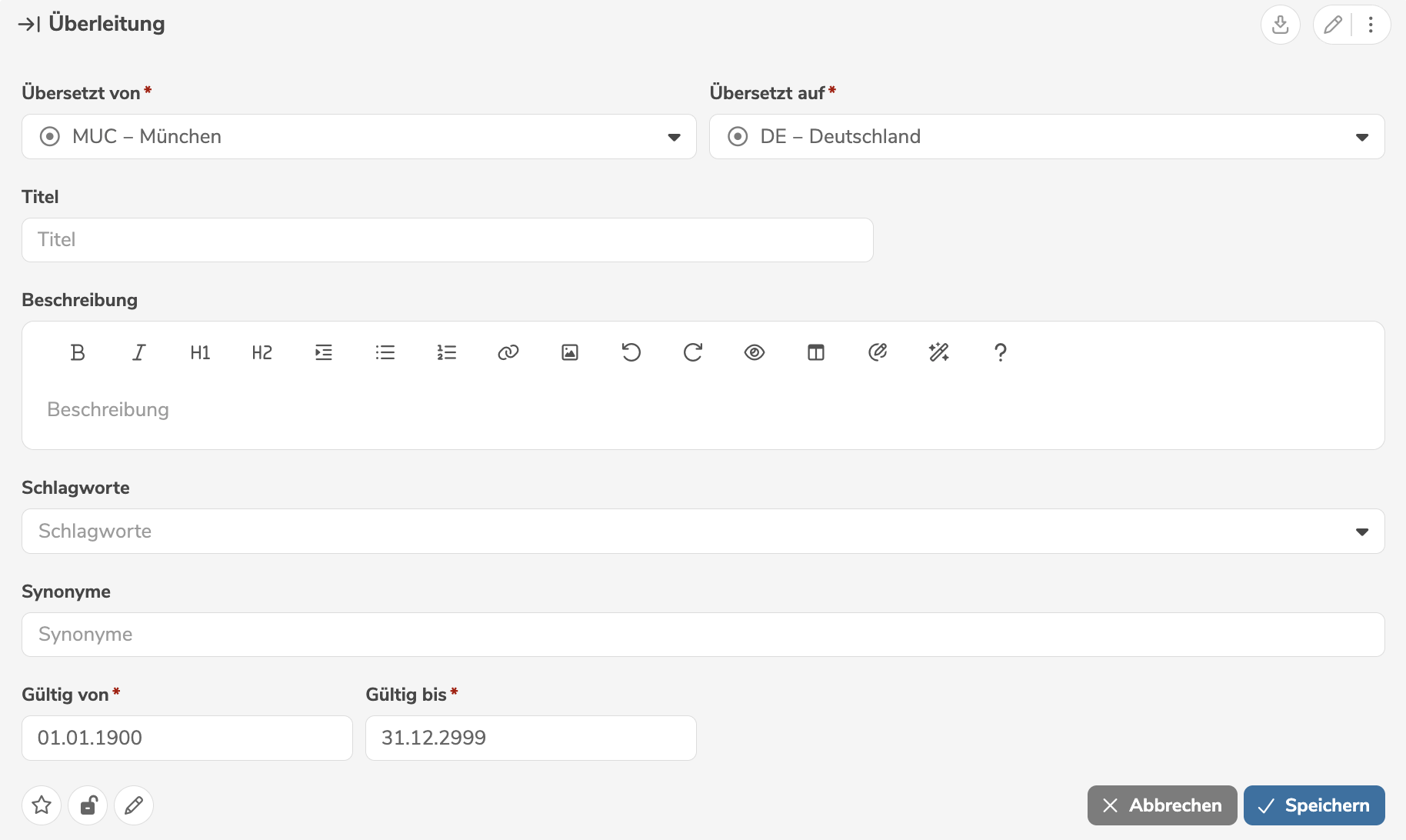Viewport: 1406px width, 840px height.
Task: Toggle the favorite star button
Action: [42, 805]
